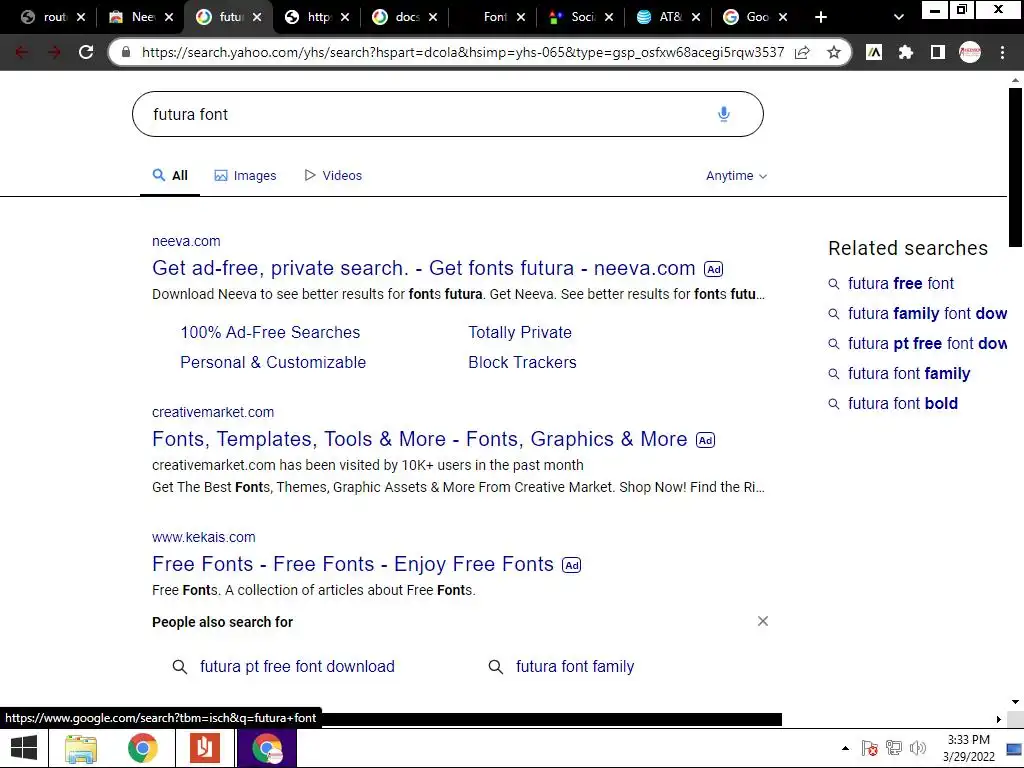View site info via the padlock icon

(x=126, y=52)
